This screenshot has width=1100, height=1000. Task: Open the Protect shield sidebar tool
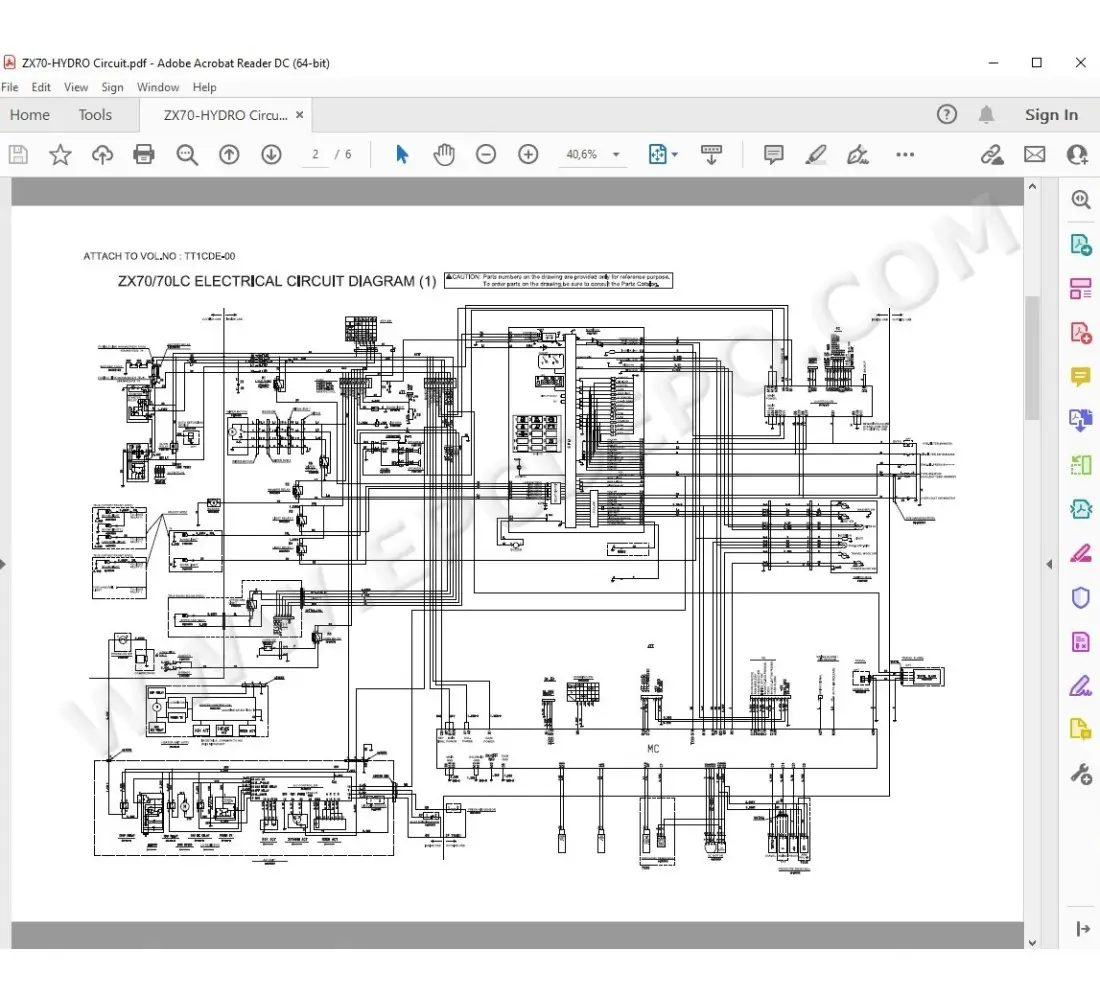coord(1080,597)
